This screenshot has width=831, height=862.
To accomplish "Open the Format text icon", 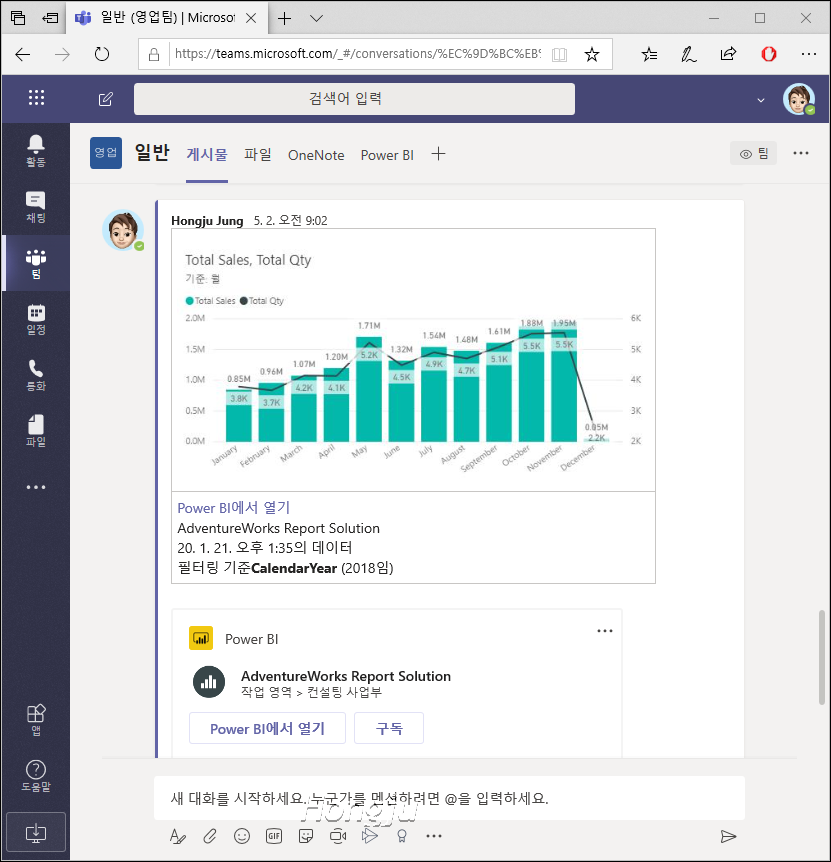I will coord(178,836).
